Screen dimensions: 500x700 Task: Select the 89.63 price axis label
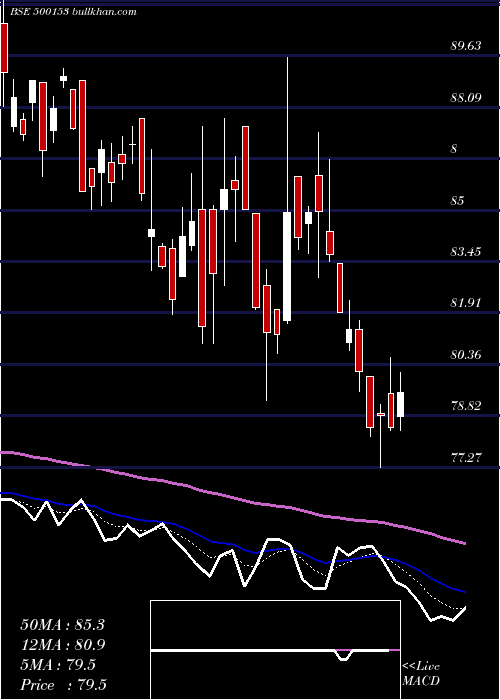tap(466, 46)
